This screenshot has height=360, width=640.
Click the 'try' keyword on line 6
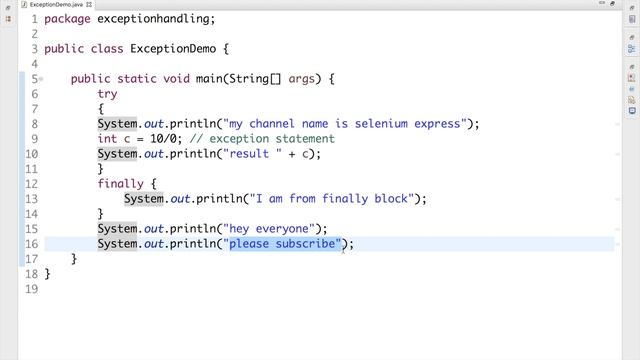[107, 94]
